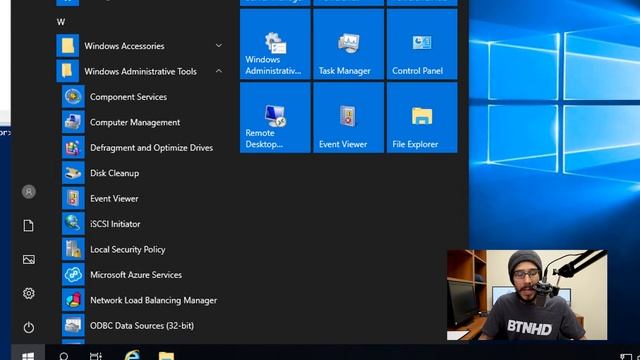
Task: Click the 'Disk Cleanup' label
Action: pos(114,173)
